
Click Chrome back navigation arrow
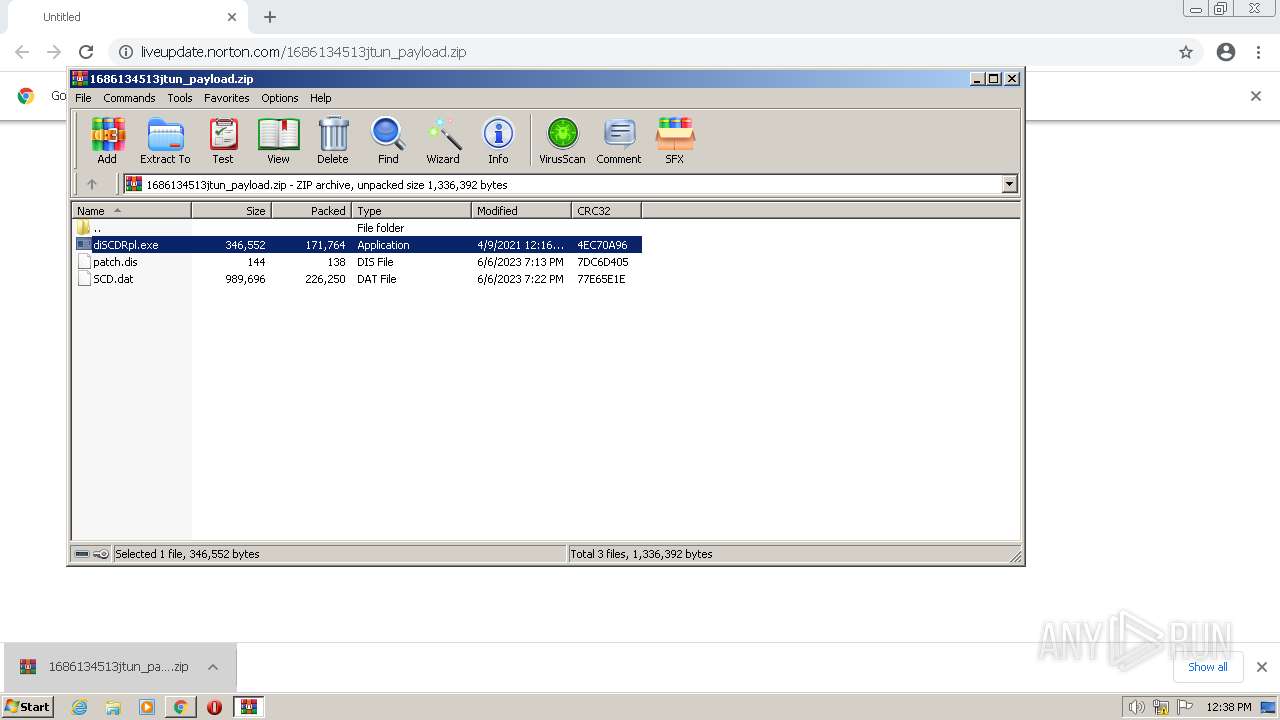22,52
